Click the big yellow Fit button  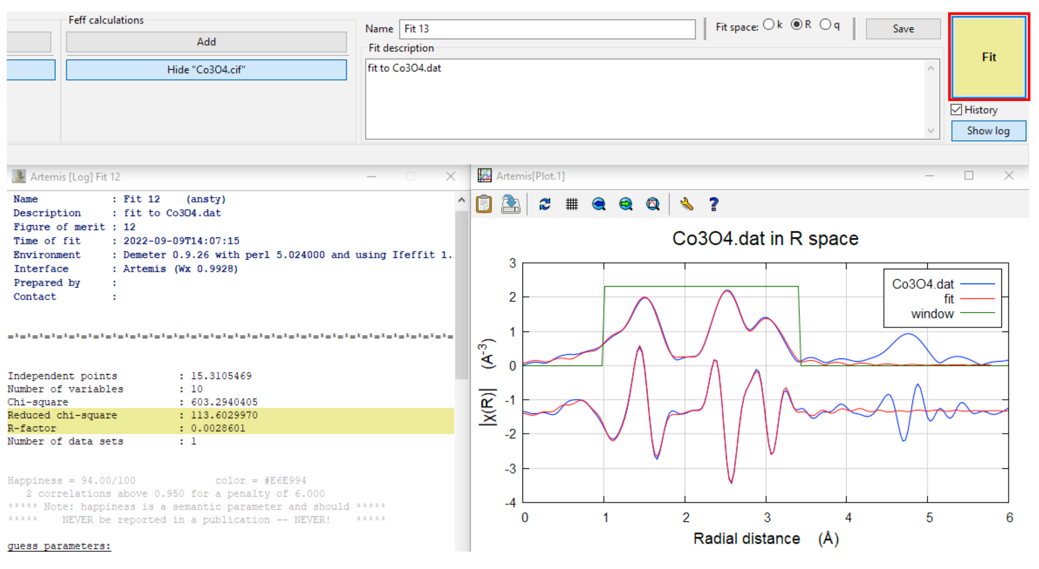pos(989,57)
